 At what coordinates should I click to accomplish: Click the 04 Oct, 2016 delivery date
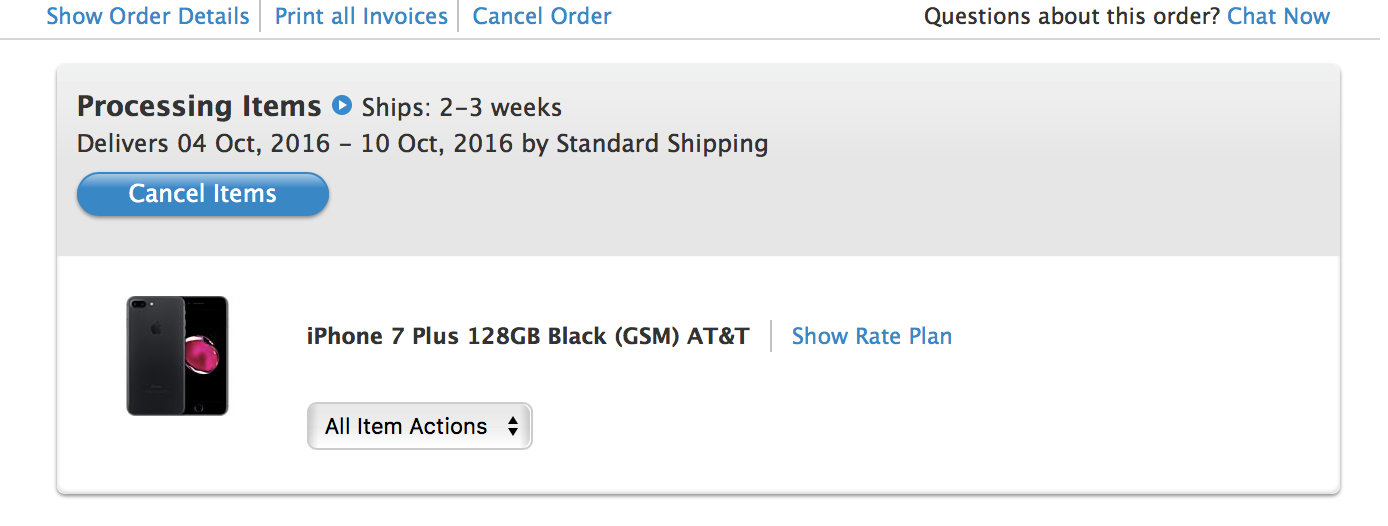254,144
